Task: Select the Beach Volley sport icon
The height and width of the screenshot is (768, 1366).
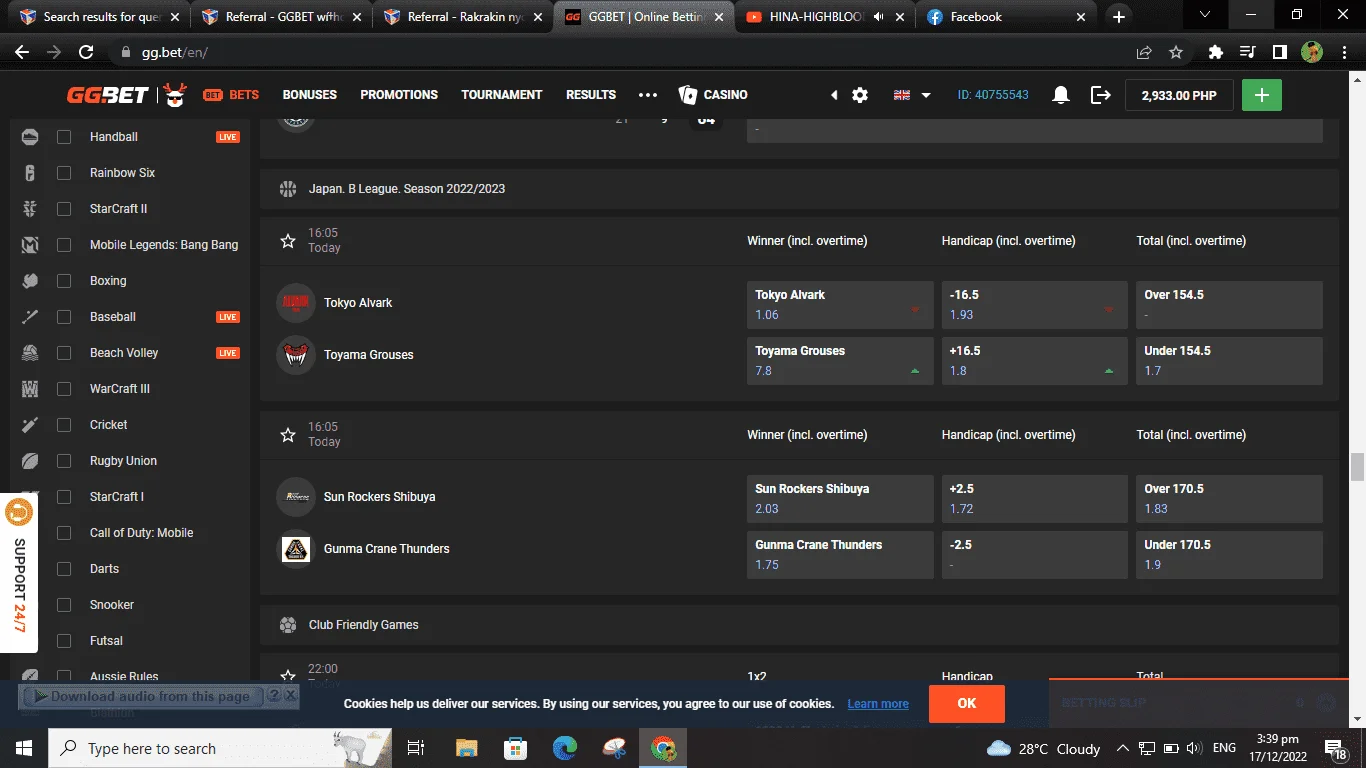Action: coord(30,353)
